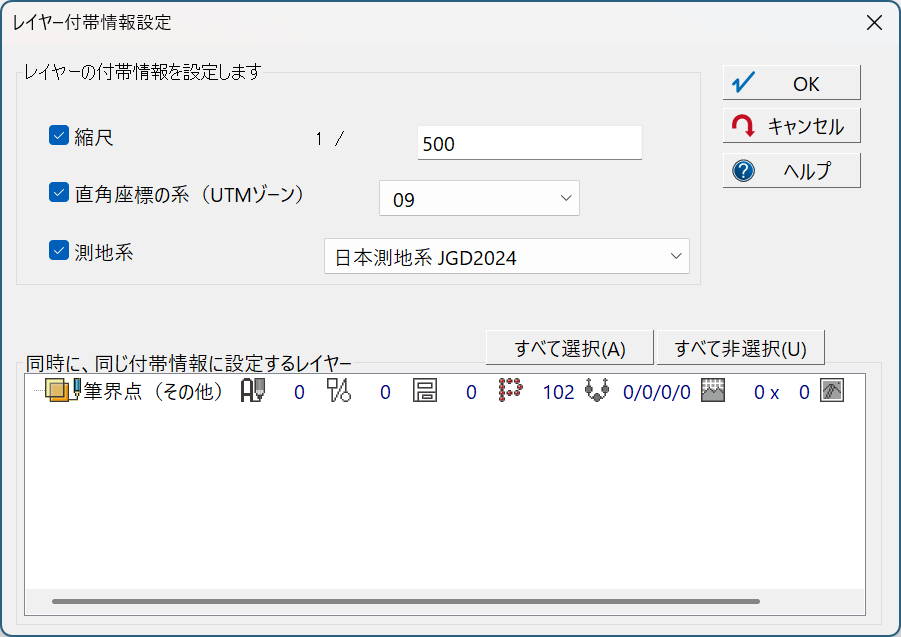
Task: Click すべて選択(A) to select all layers
Action: pyautogui.click(x=569, y=348)
